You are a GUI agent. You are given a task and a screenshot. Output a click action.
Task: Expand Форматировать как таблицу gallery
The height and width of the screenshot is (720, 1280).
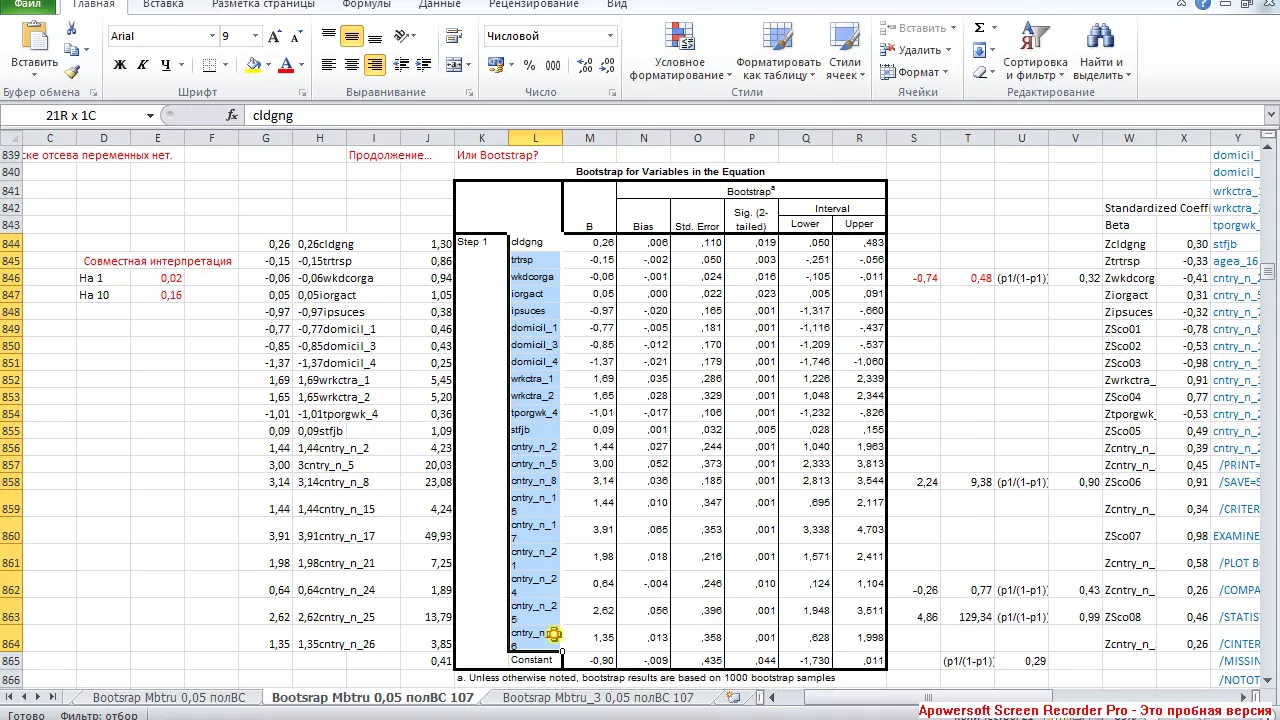[778, 52]
